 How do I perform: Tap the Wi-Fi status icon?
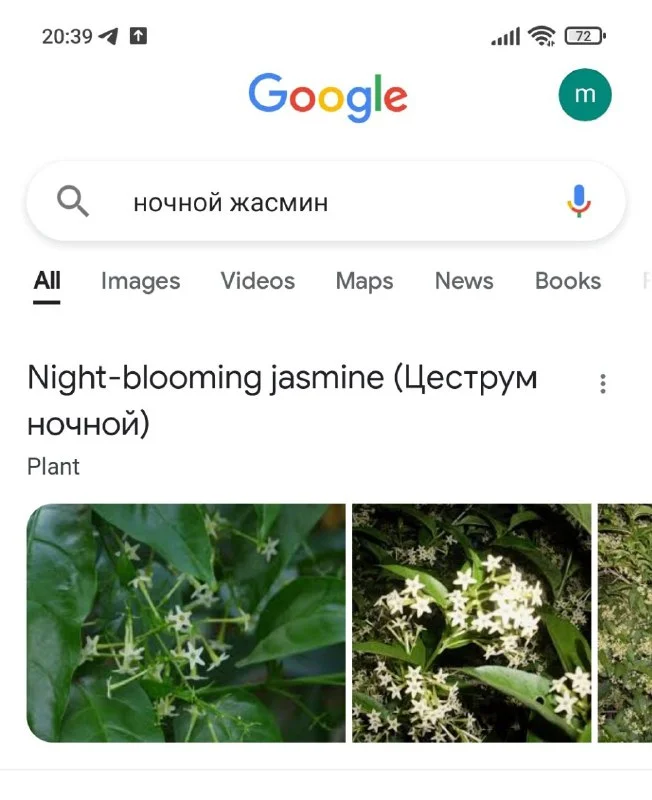pyautogui.click(x=541, y=36)
